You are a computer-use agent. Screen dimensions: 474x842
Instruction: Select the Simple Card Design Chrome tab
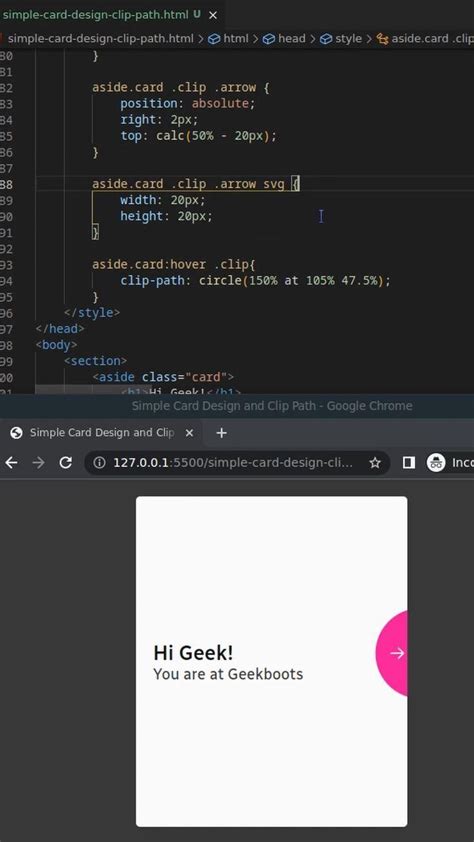102,433
